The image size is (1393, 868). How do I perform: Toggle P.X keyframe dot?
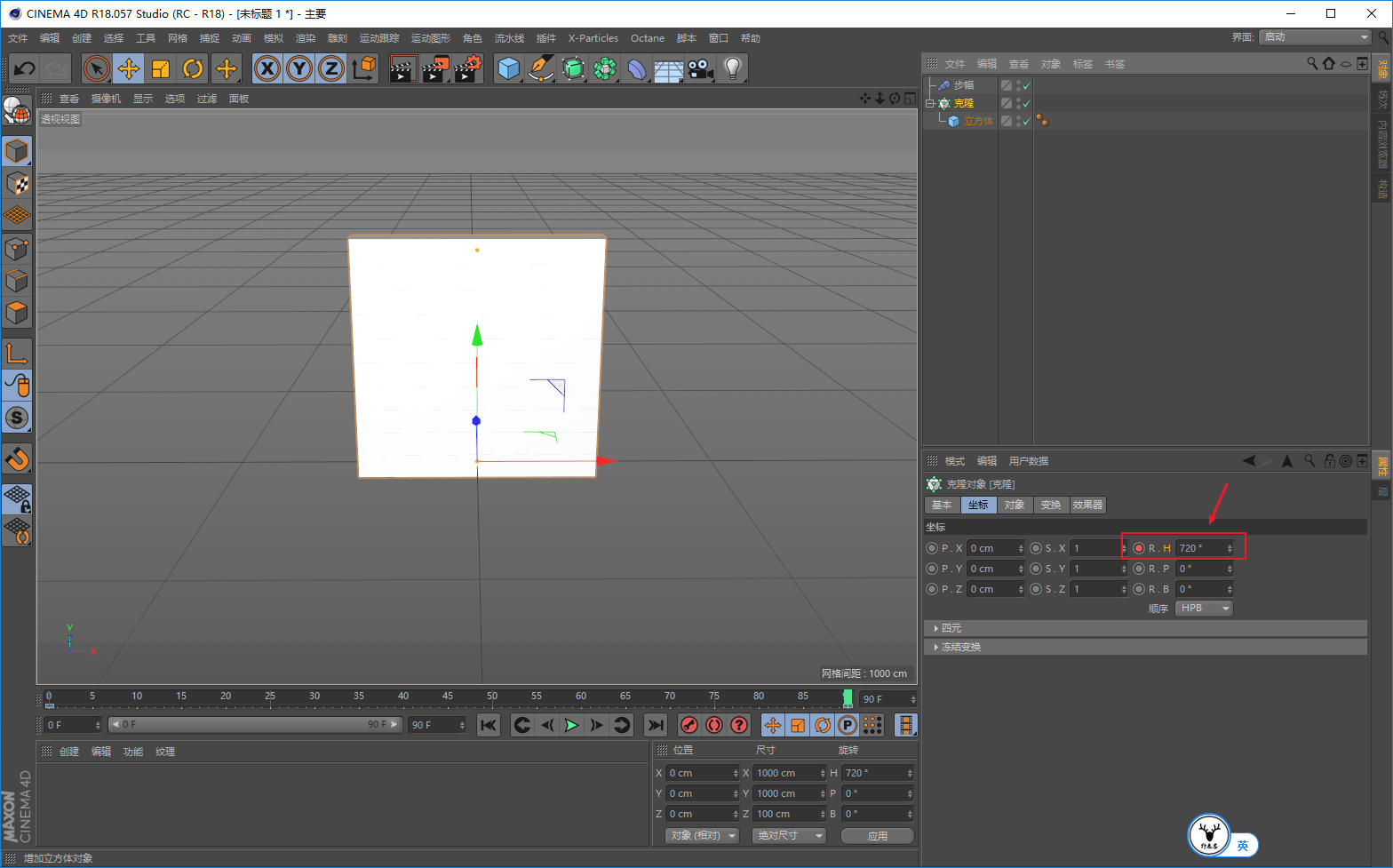pyautogui.click(x=932, y=548)
